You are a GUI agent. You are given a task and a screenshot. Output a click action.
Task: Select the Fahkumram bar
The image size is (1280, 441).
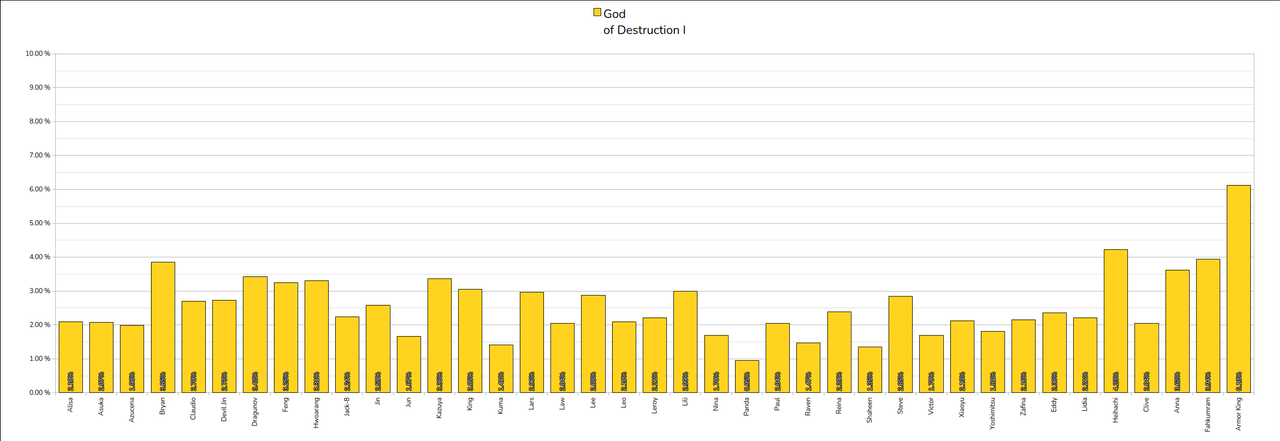(x=1208, y=326)
